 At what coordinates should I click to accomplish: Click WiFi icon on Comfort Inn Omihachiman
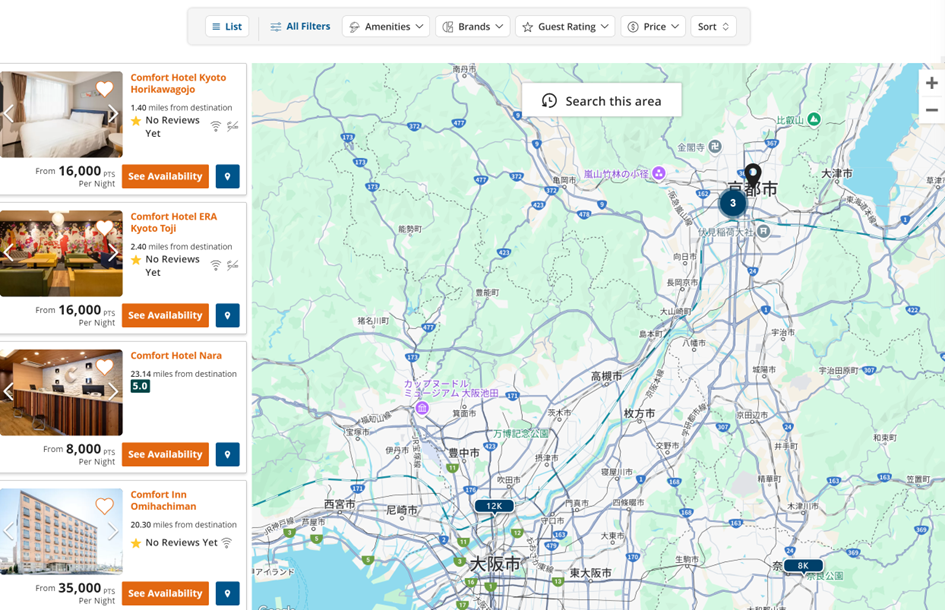[227, 542]
